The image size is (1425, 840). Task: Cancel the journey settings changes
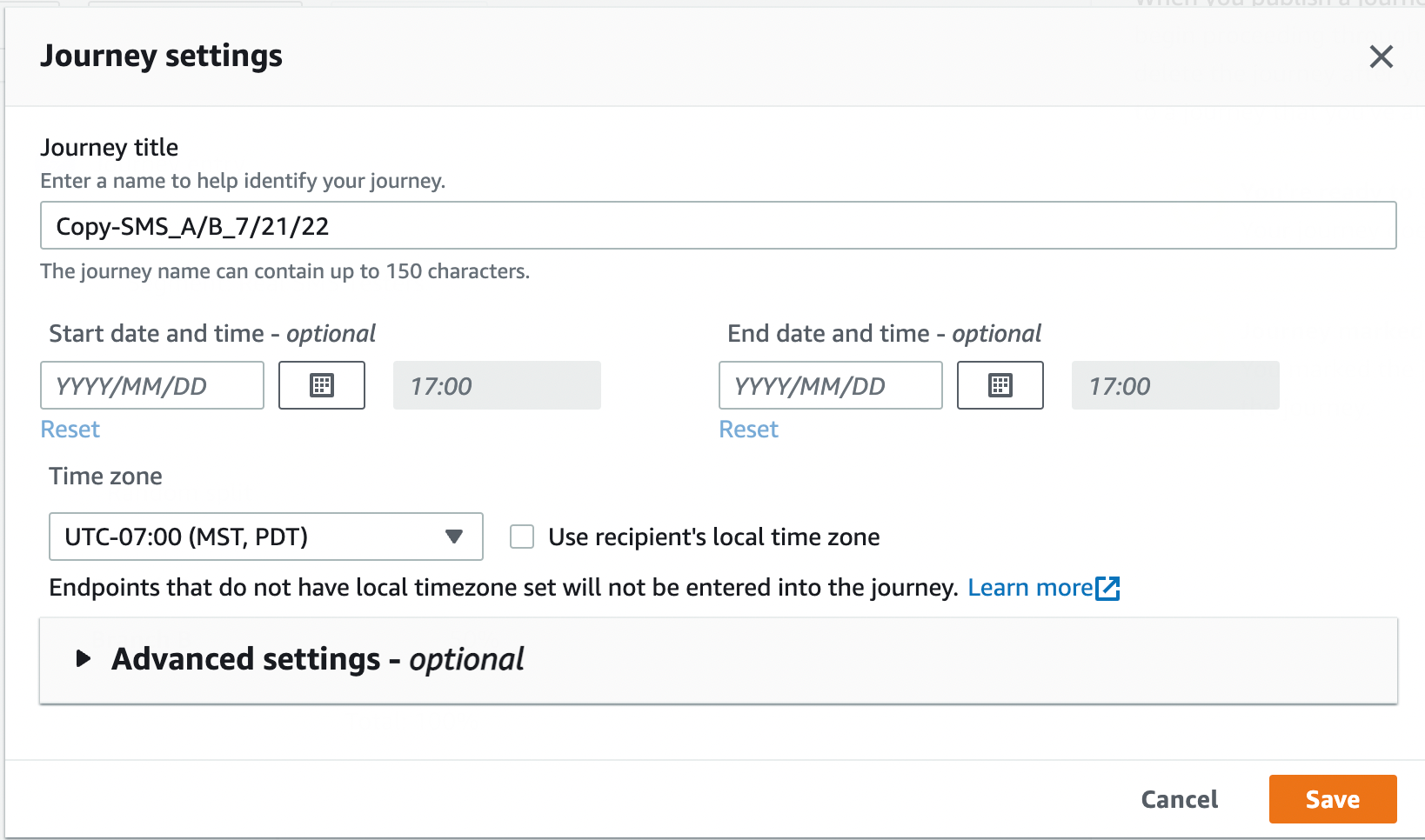point(1179,799)
